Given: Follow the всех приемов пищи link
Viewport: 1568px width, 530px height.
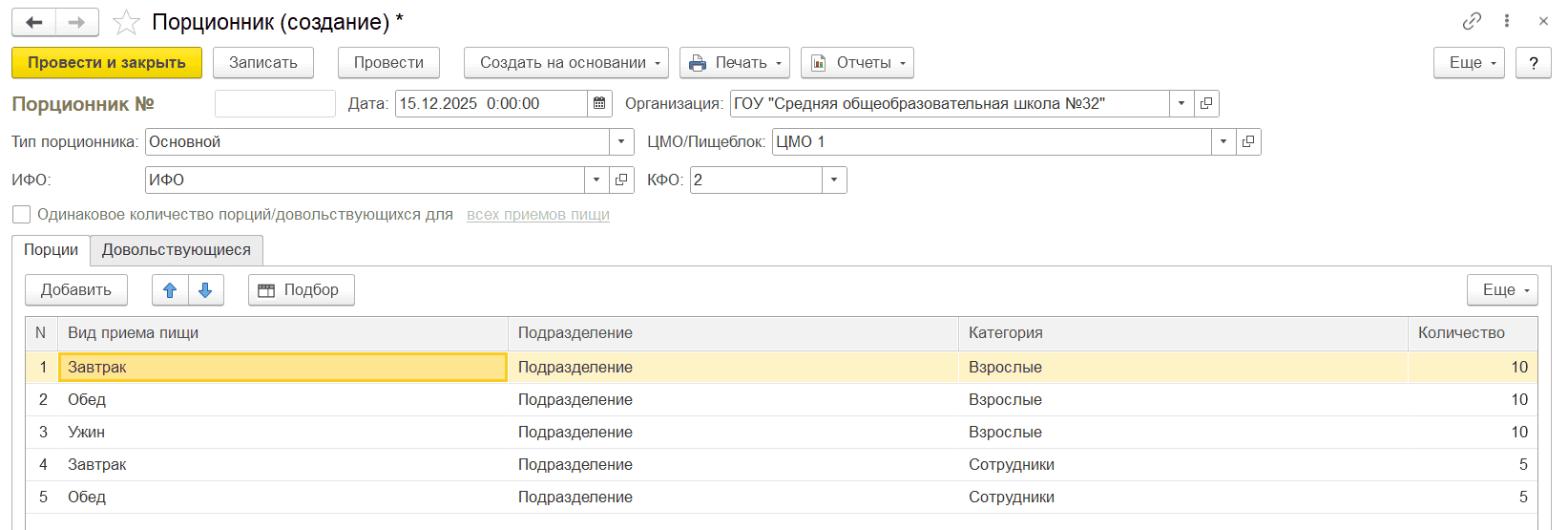Looking at the screenshot, I should (x=537, y=215).
